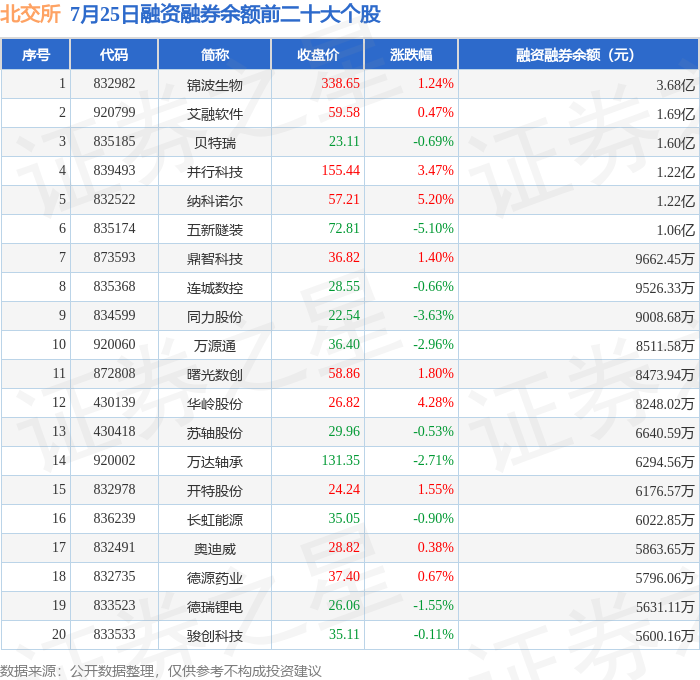This screenshot has width=700, height=680.
Task: Click change value 5.20%
Action: (436, 200)
